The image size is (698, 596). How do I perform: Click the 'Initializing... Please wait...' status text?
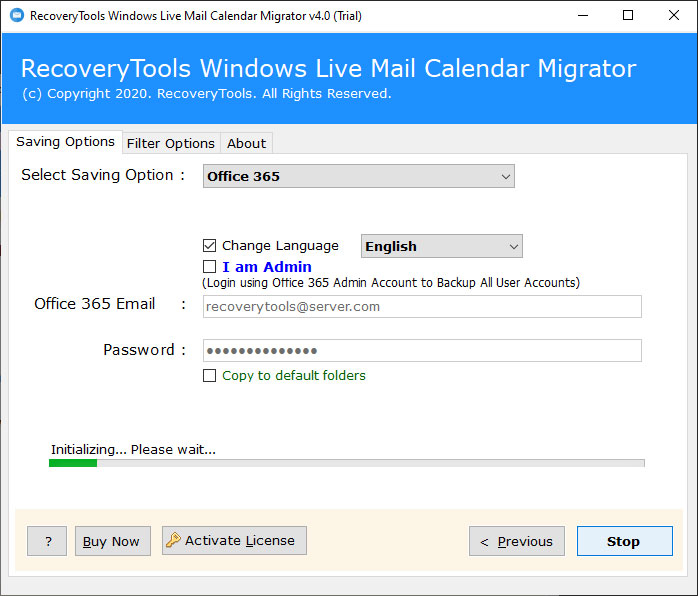133,450
